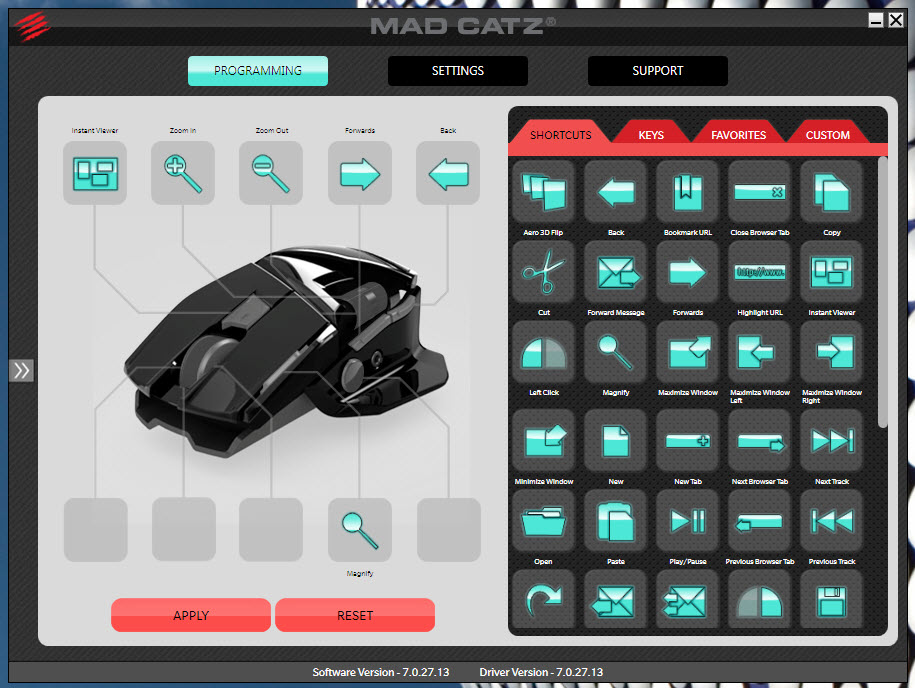Minimize the Mad Catz window

pyautogui.click(x=875, y=20)
